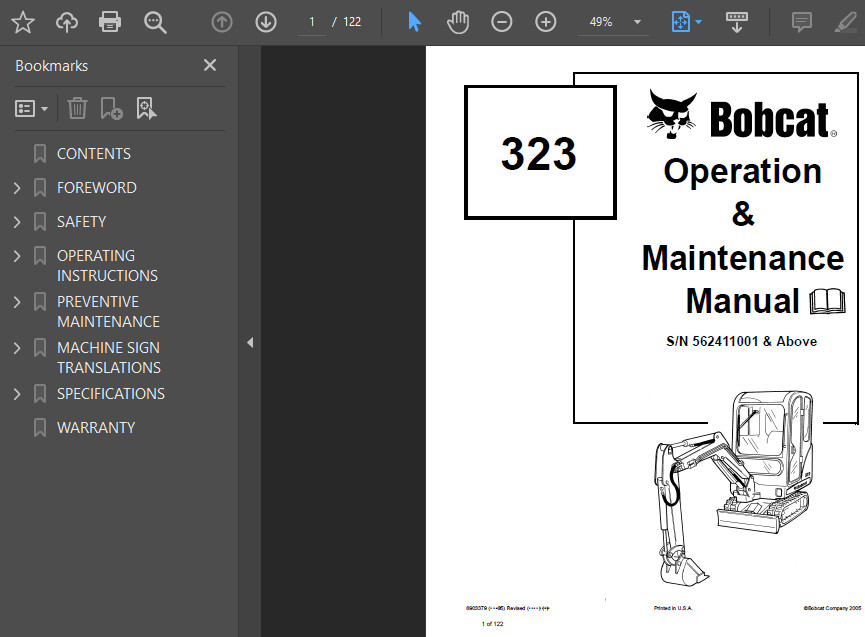Image resolution: width=865 pixels, height=637 pixels.
Task: Click the WARRANTY bookmark ribbon icon
Action: pyautogui.click(x=40, y=428)
